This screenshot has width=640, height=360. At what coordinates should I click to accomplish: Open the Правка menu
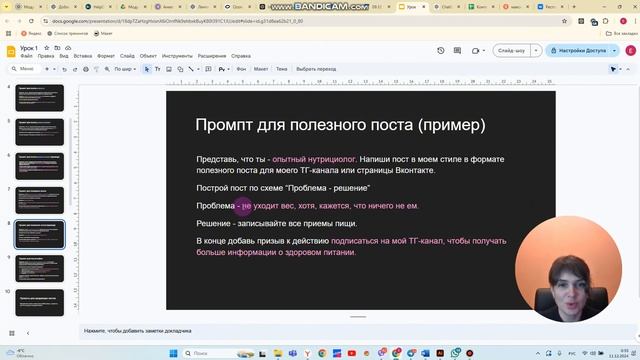click(46, 56)
